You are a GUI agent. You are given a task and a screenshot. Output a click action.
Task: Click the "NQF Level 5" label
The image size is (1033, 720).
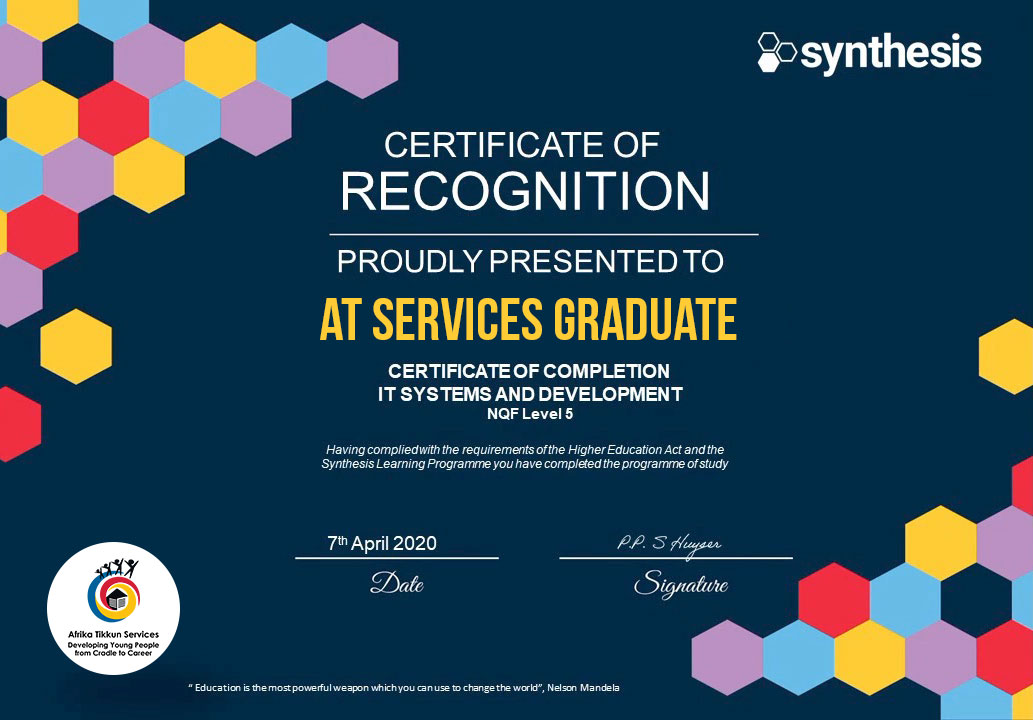tap(530, 414)
